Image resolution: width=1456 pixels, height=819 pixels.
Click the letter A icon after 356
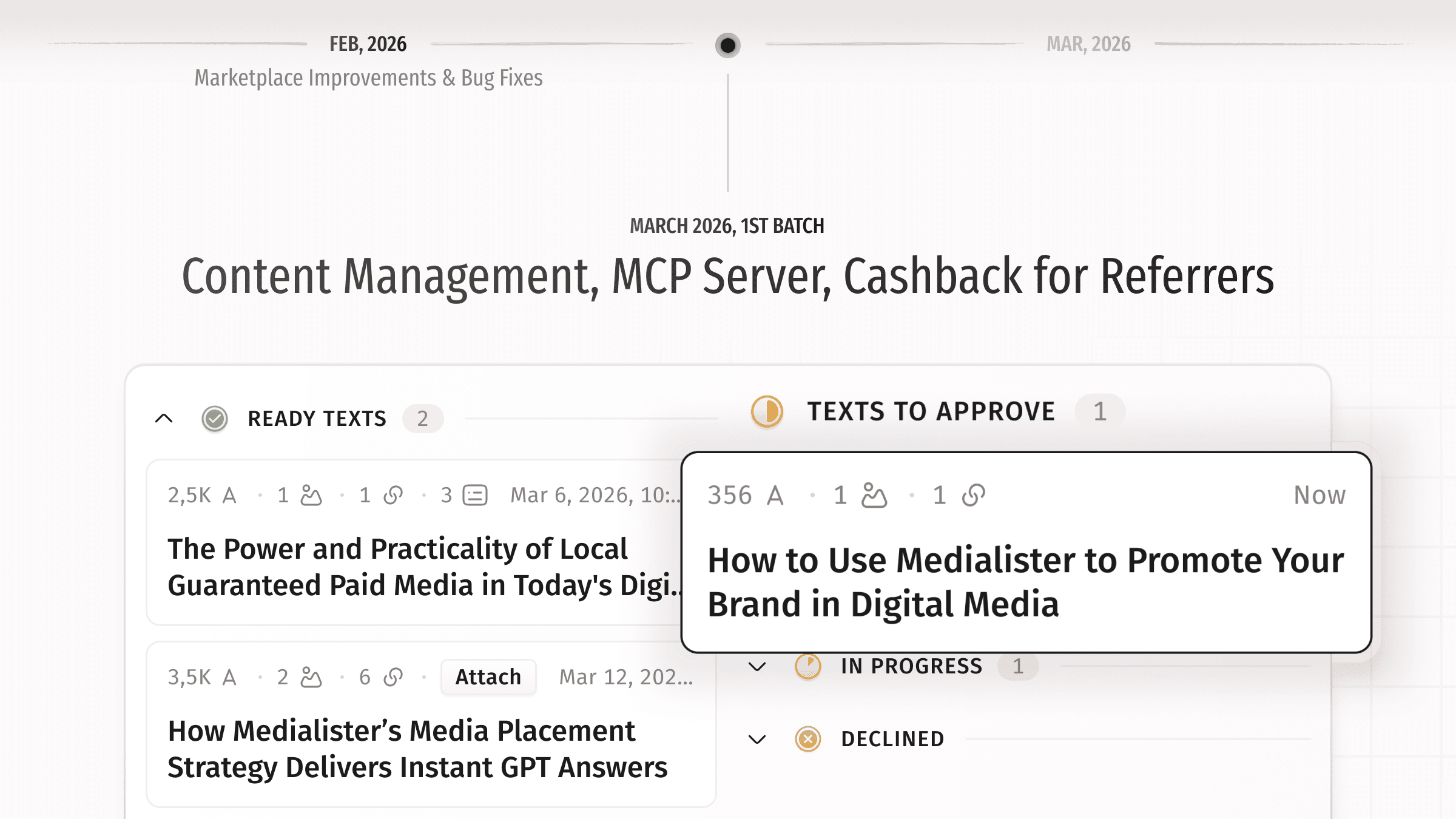pos(775,495)
